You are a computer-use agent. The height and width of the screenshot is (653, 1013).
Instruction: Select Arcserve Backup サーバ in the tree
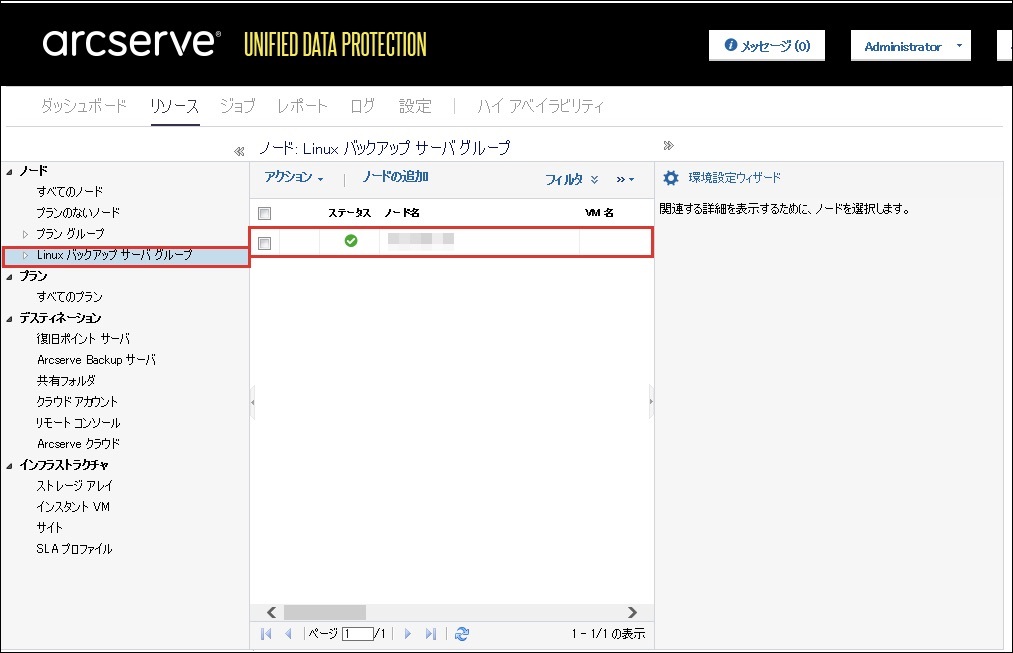coord(96,360)
